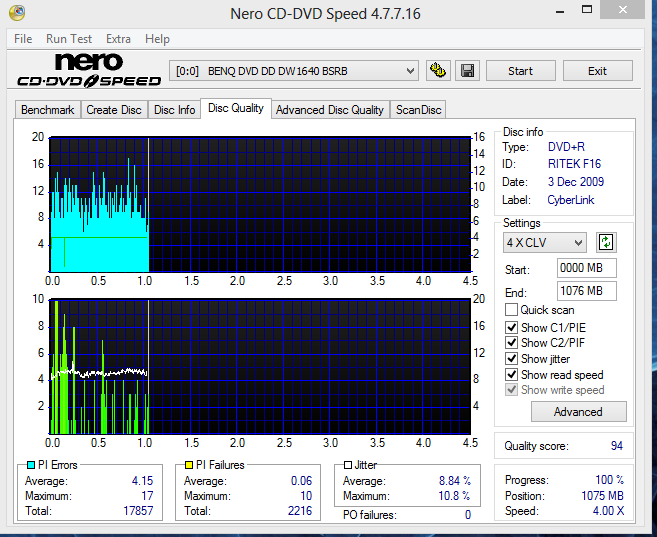This screenshot has width=657, height=537.
Task: Click the Jitter maximum 10.8 %
Action: (x=455, y=496)
